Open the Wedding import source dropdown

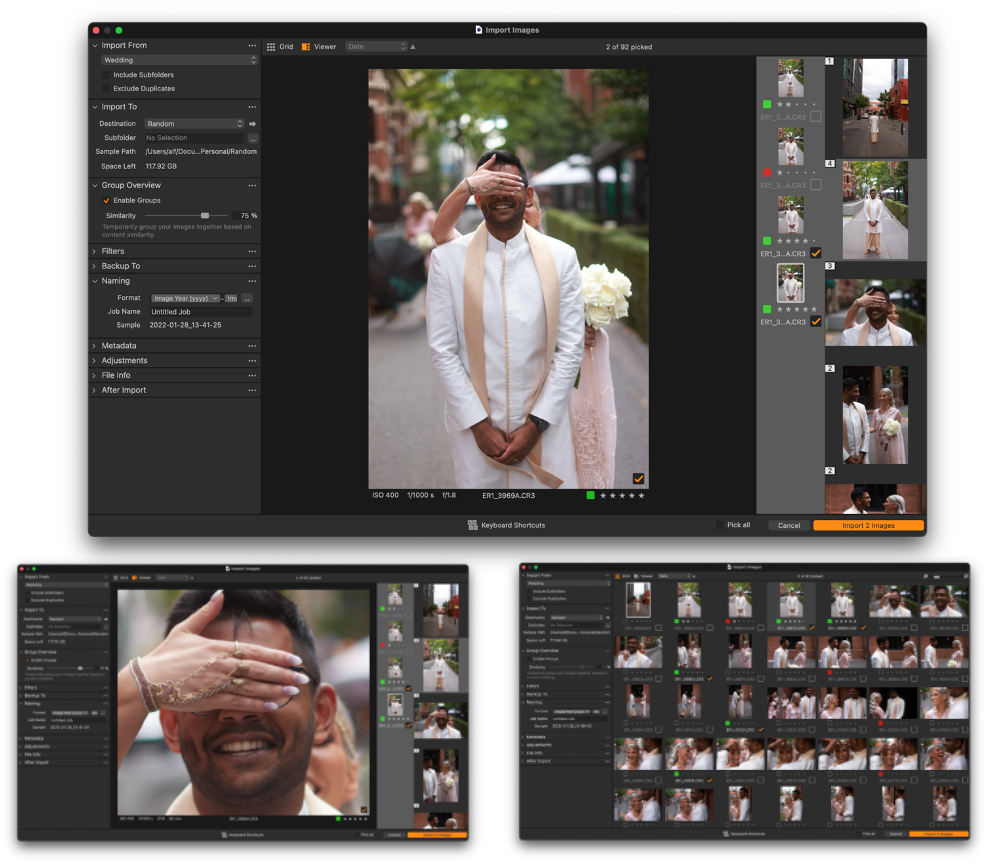click(x=179, y=60)
